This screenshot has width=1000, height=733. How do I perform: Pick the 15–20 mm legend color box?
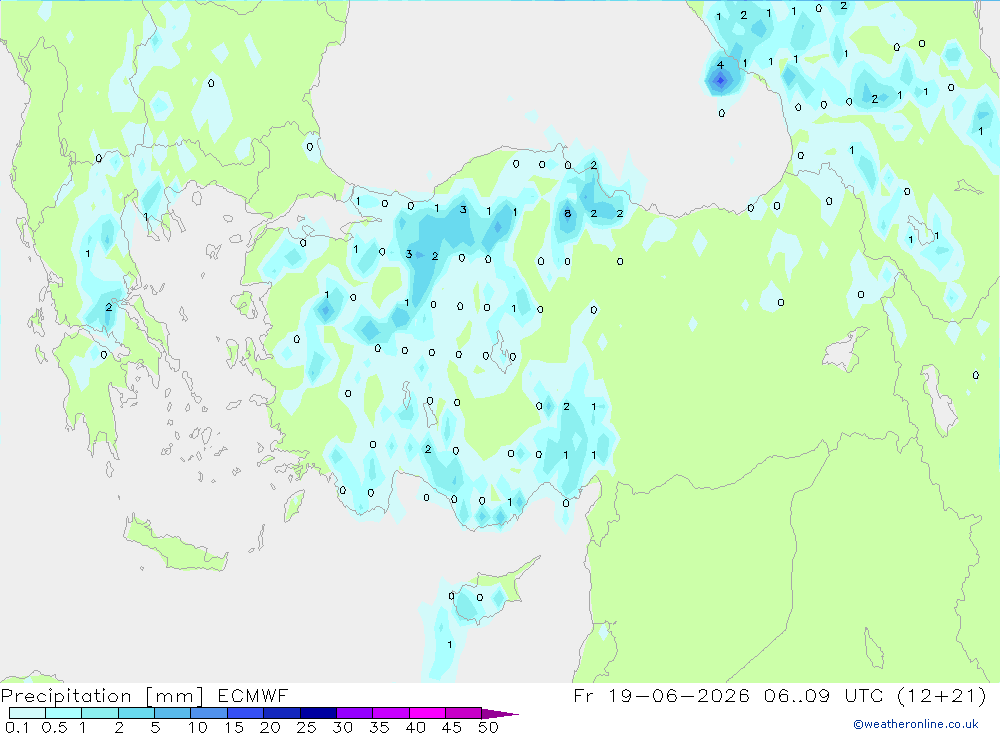tap(246, 713)
